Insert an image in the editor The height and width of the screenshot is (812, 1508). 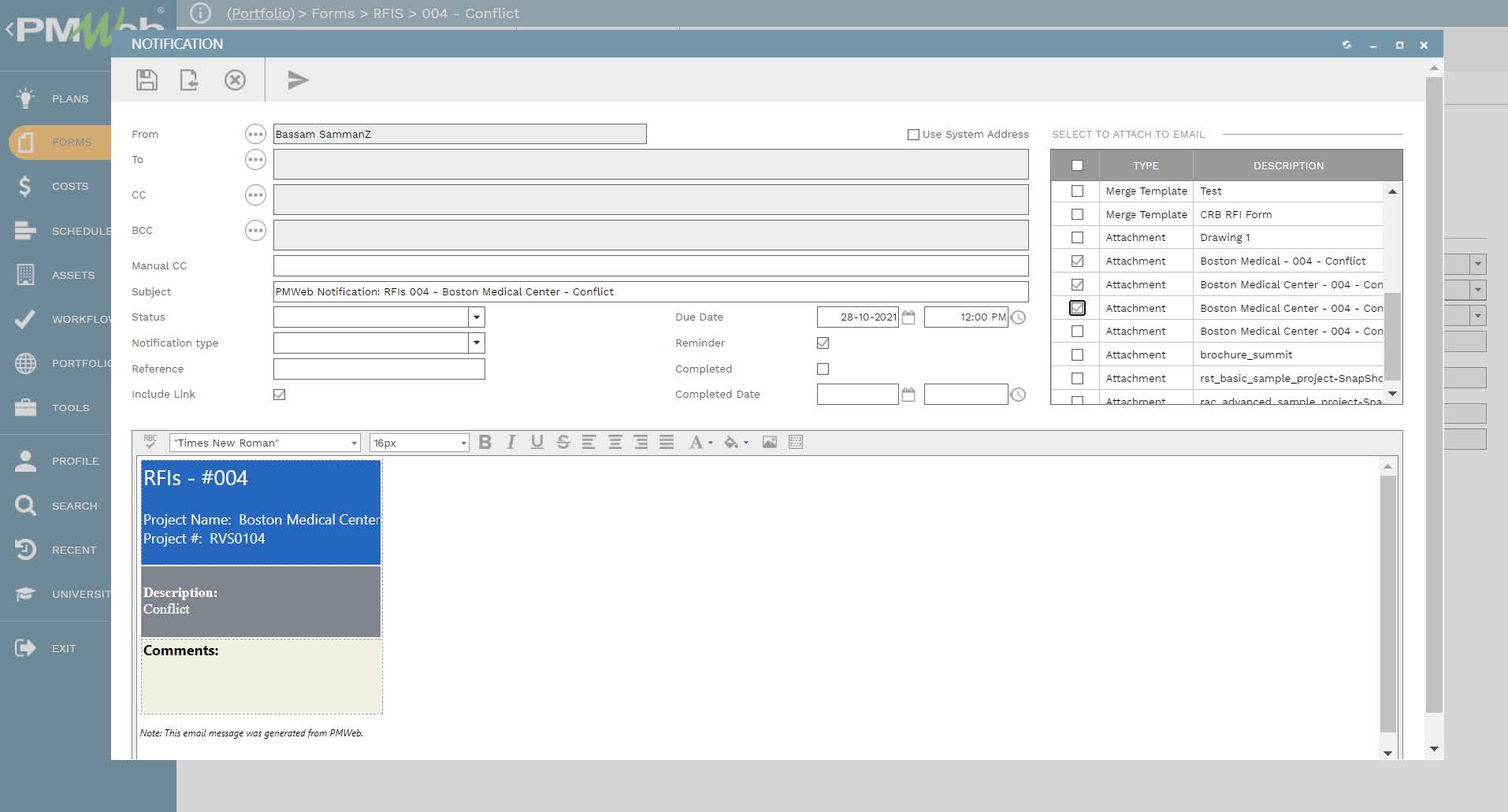coord(770,442)
